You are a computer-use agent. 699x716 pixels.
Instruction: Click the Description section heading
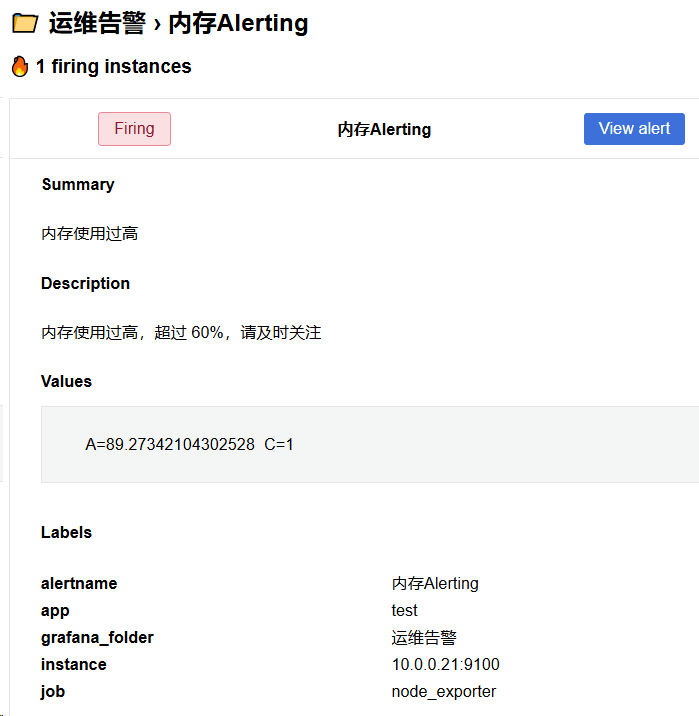click(x=85, y=284)
